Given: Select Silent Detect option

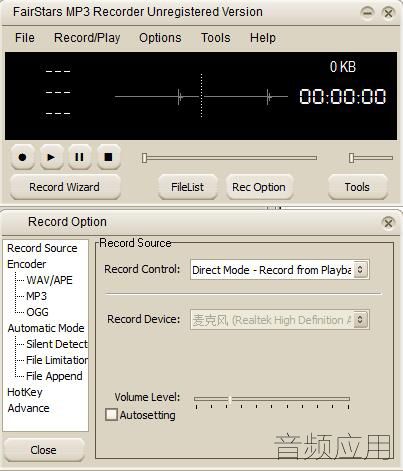Looking at the screenshot, I should pos(57,344).
